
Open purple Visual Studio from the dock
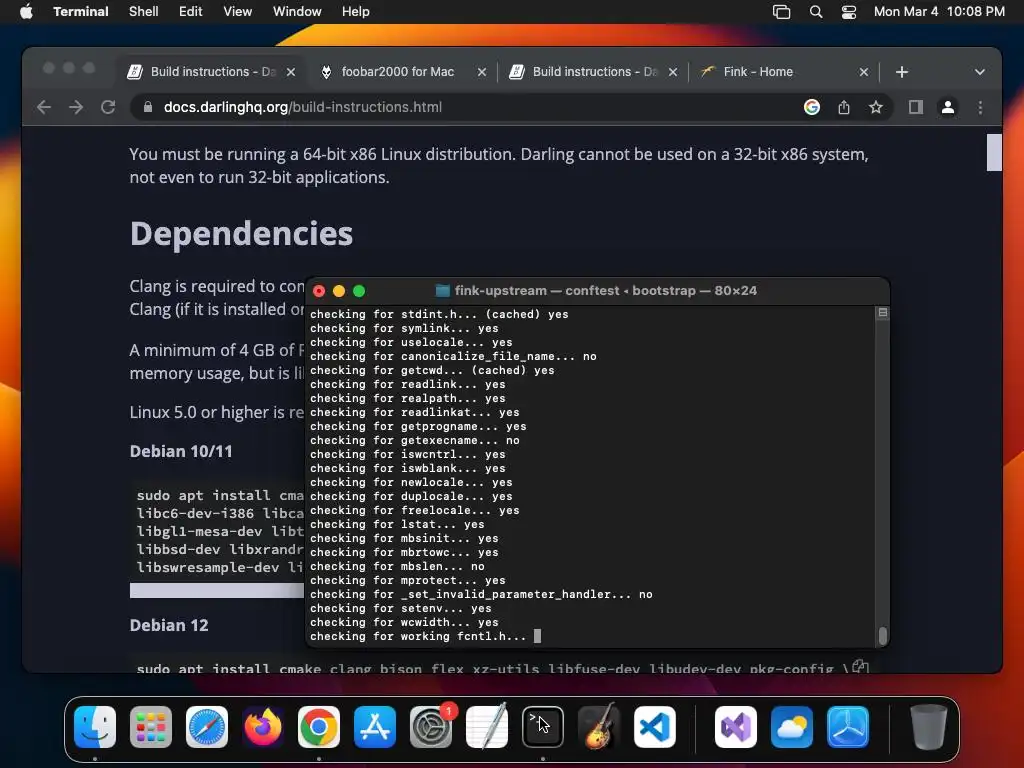(x=736, y=727)
